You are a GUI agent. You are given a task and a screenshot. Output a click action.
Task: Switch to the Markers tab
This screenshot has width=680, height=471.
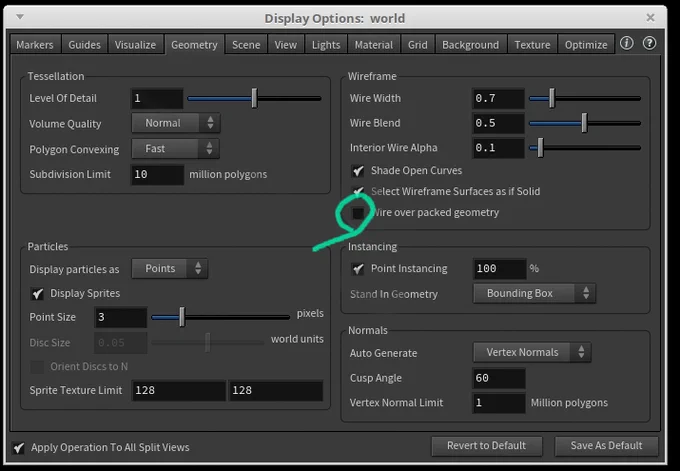click(35, 45)
